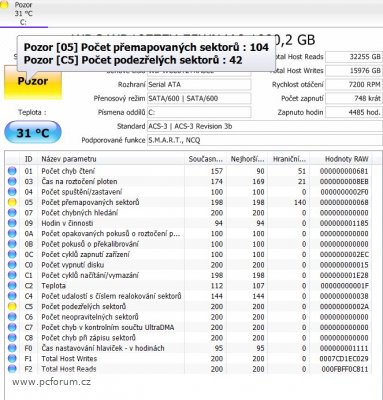The image size is (383, 400).
Task: Click the blue status icon for 01 Počet chyb čtení
Action: (12, 171)
